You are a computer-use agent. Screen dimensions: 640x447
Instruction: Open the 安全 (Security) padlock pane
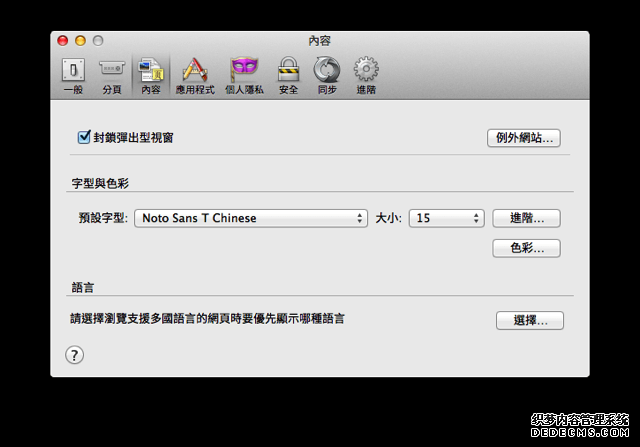tap(288, 76)
